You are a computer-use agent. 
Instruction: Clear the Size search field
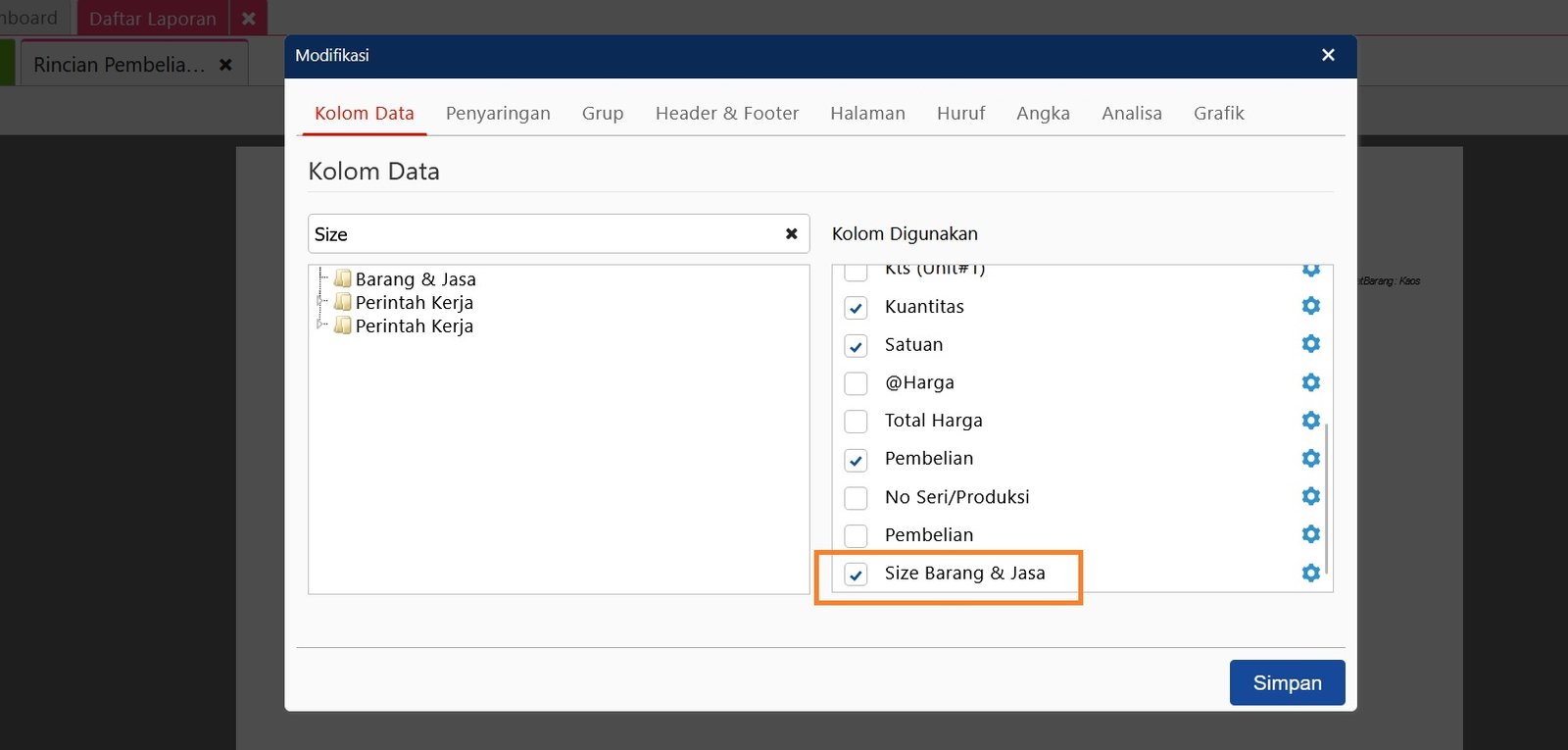tap(791, 234)
